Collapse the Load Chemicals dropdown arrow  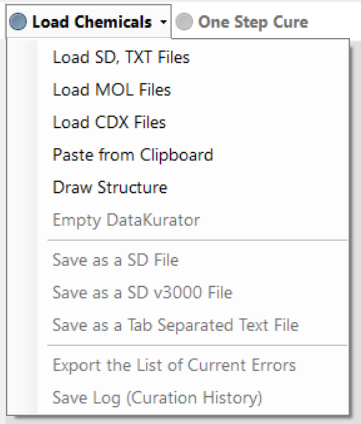coord(163,22)
